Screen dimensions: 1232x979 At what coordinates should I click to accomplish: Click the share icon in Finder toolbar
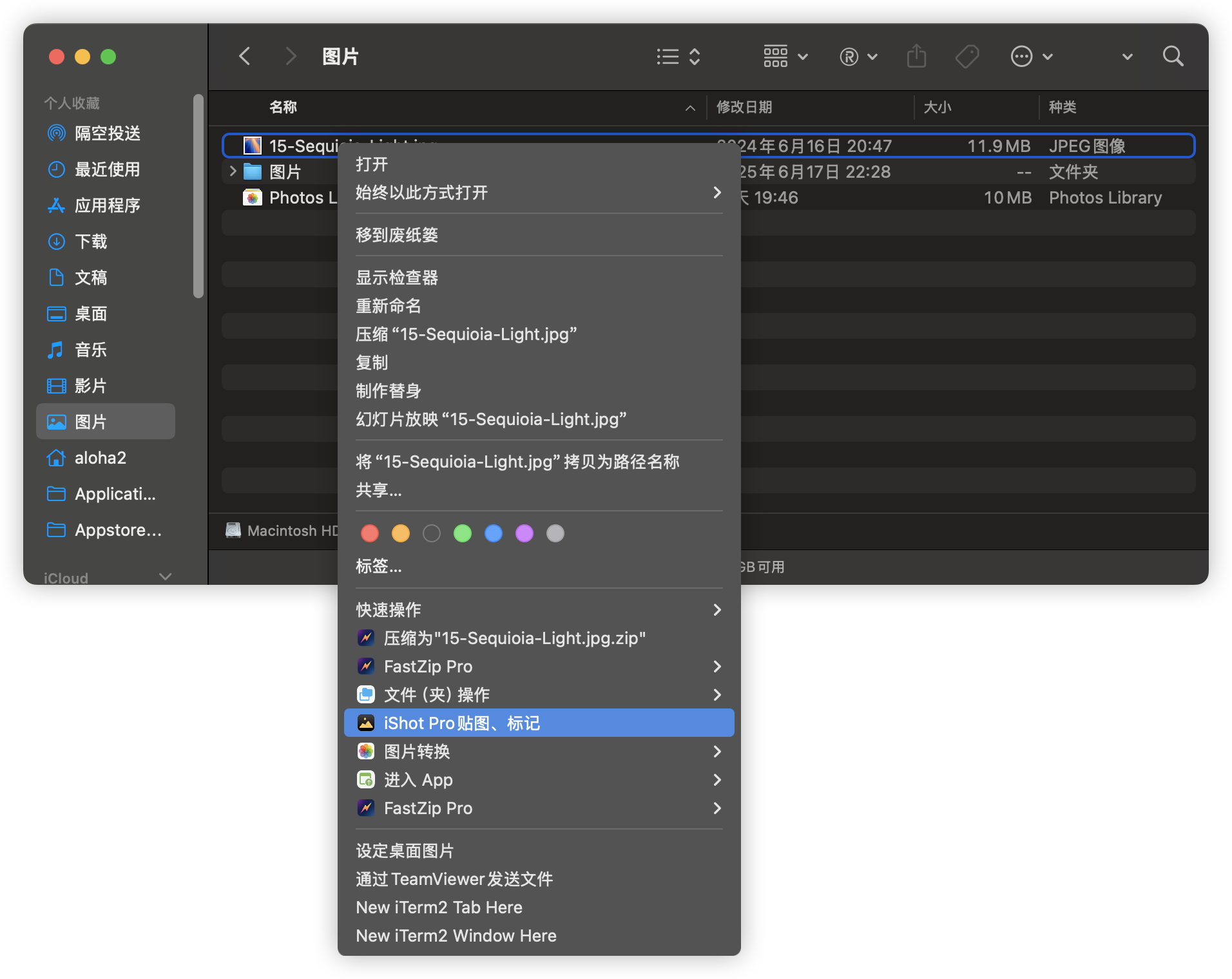tap(916, 57)
